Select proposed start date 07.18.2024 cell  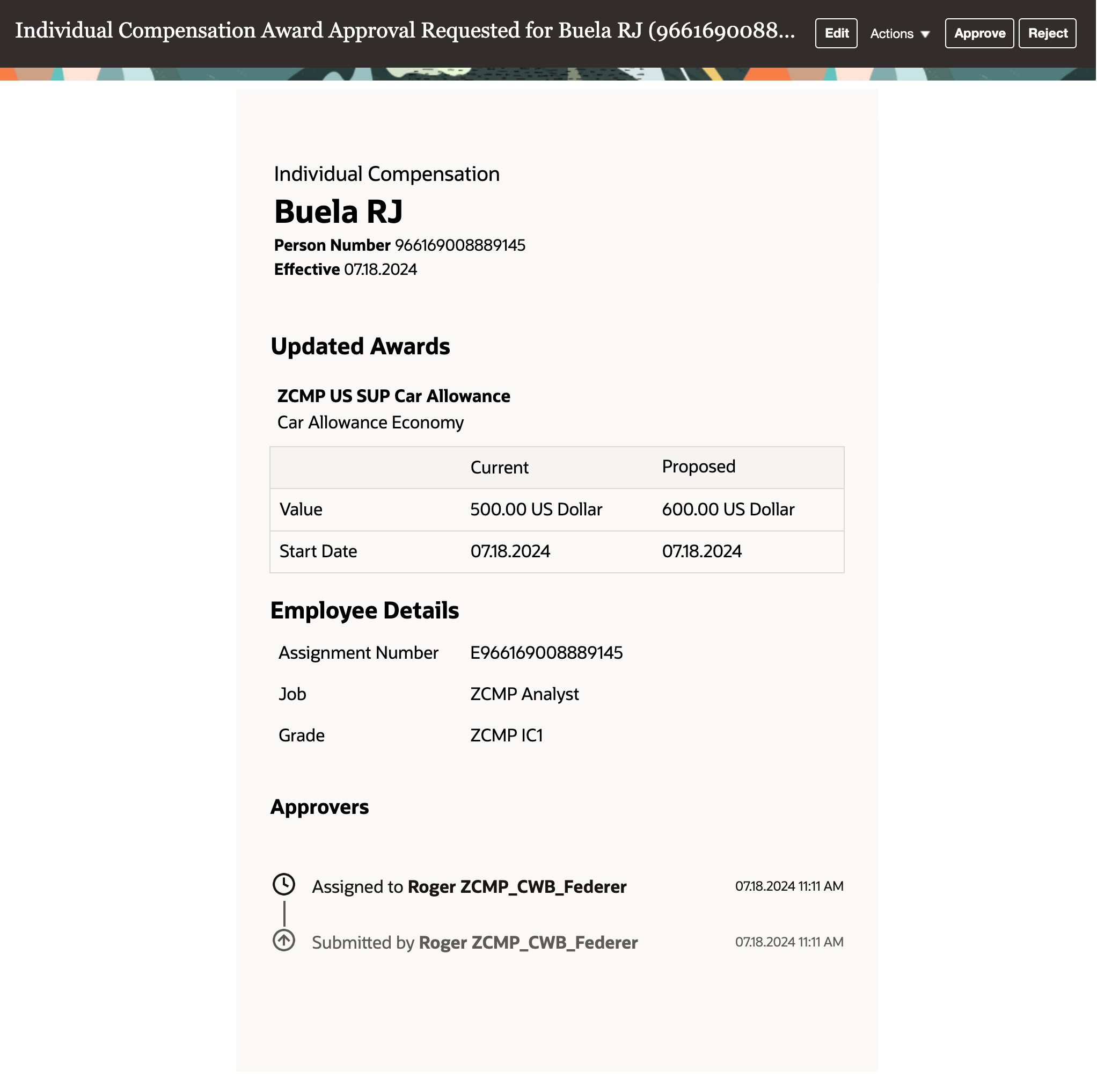click(x=703, y=552)
